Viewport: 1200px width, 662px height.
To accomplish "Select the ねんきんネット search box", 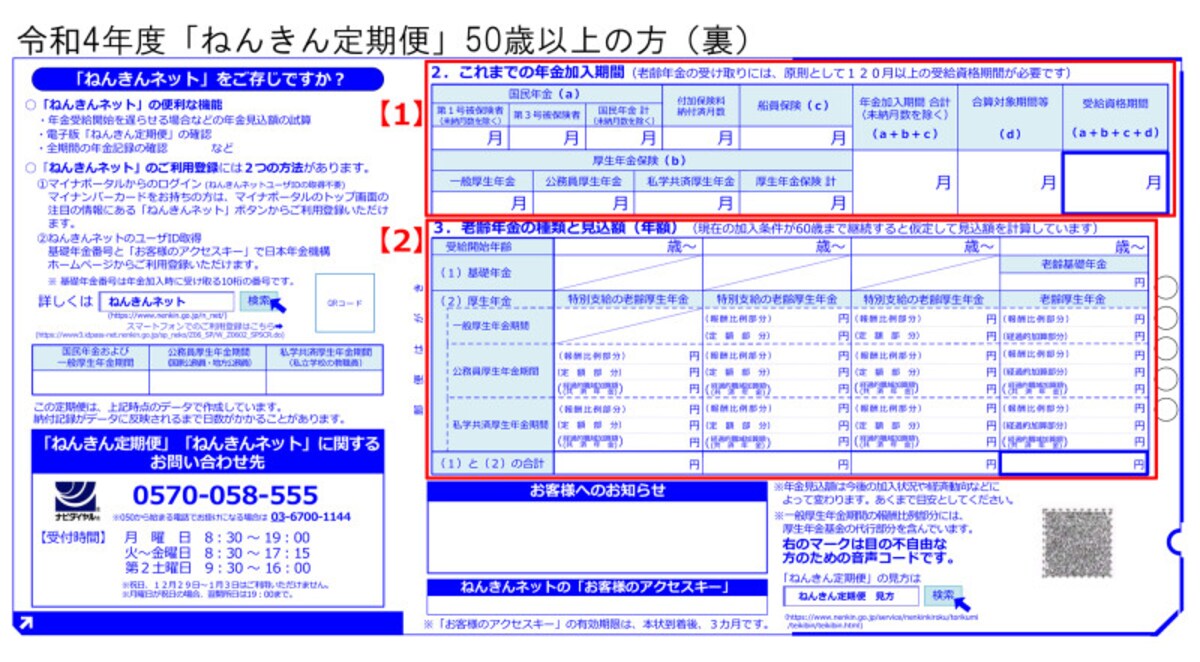I will coord(168,301).
